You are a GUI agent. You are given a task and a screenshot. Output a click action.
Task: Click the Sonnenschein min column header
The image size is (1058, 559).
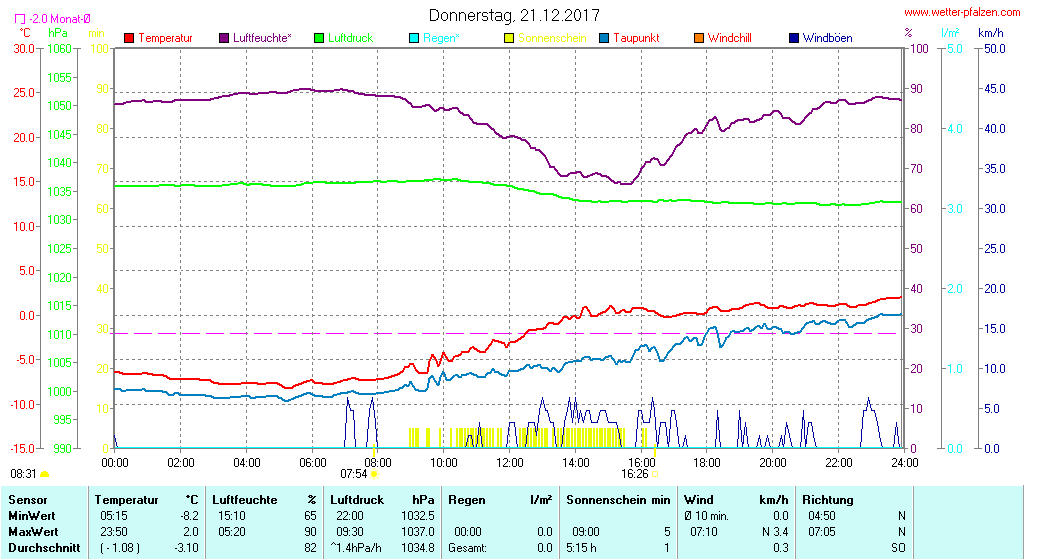pos(618,500)
